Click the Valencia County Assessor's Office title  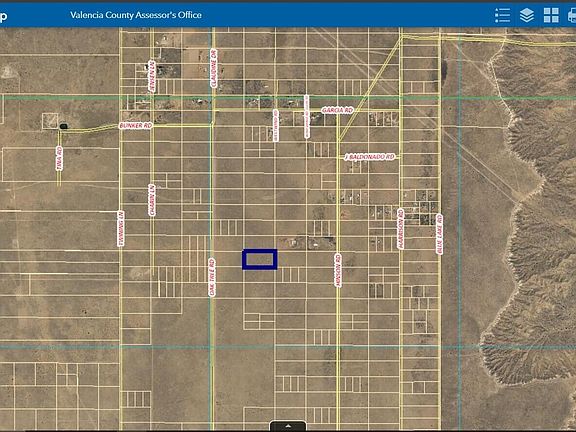(136, 15)
